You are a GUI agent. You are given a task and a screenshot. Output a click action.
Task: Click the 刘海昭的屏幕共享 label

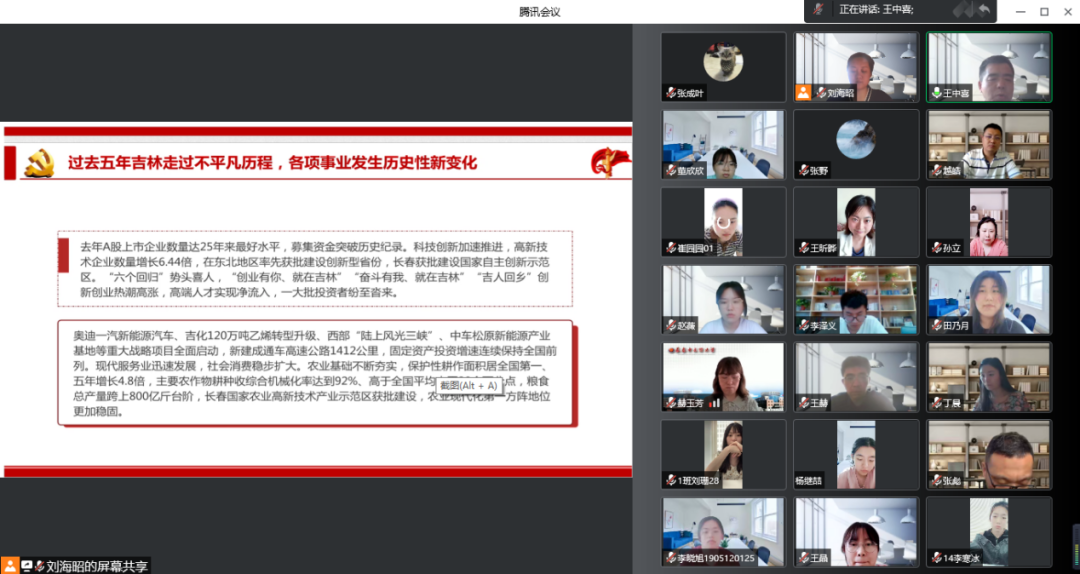tap(98, 565)
